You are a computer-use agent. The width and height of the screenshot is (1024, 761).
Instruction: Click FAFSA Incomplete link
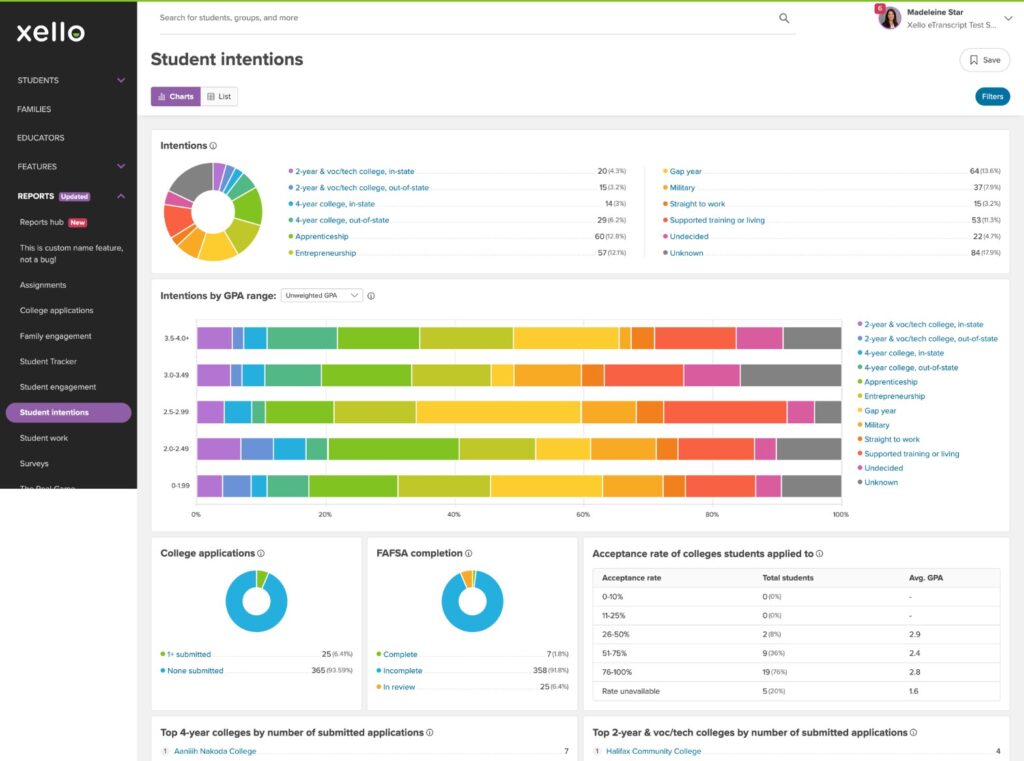coord(402,670)
